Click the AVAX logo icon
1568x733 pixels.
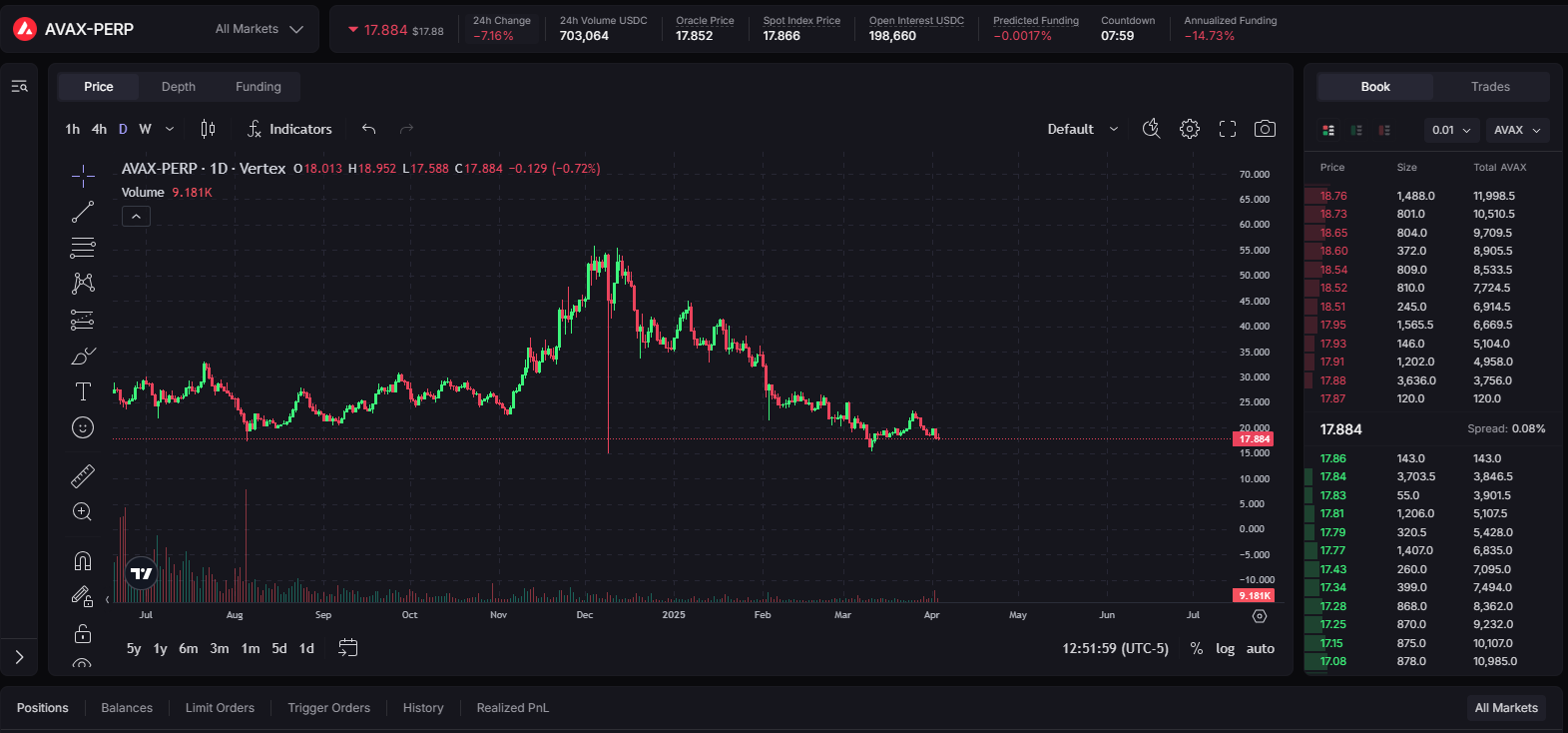[x=25, y=29]
